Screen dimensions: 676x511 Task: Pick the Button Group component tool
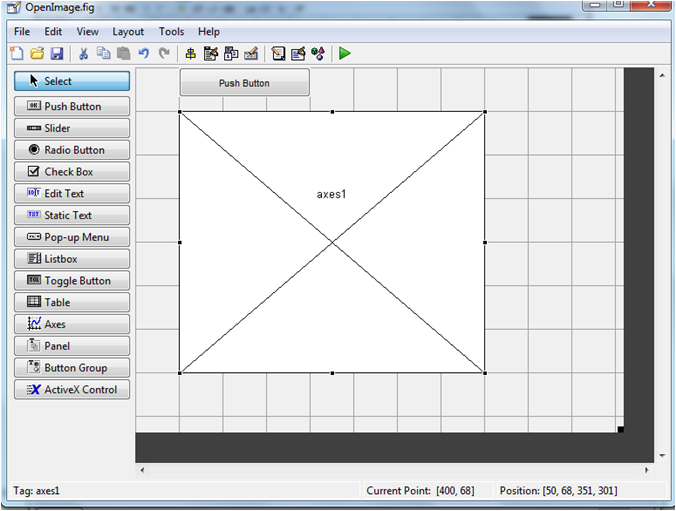[x=72, y=367]
